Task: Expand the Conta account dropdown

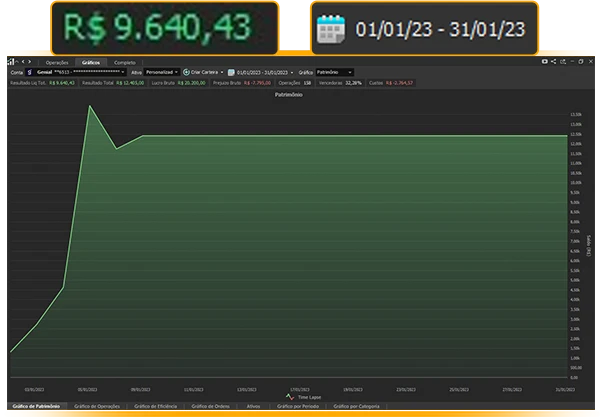Action: 76,72
